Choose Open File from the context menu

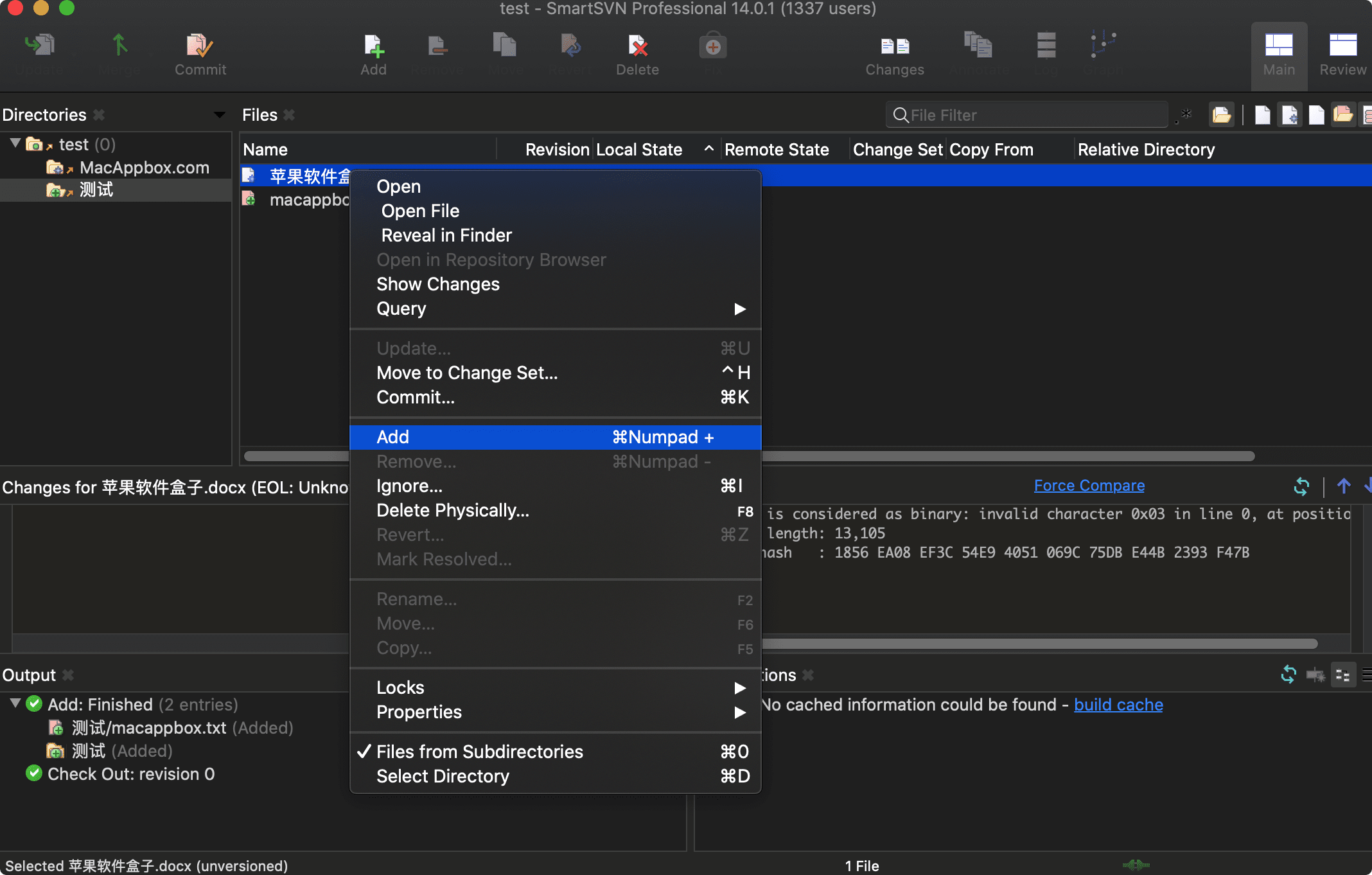coord(556,211)
